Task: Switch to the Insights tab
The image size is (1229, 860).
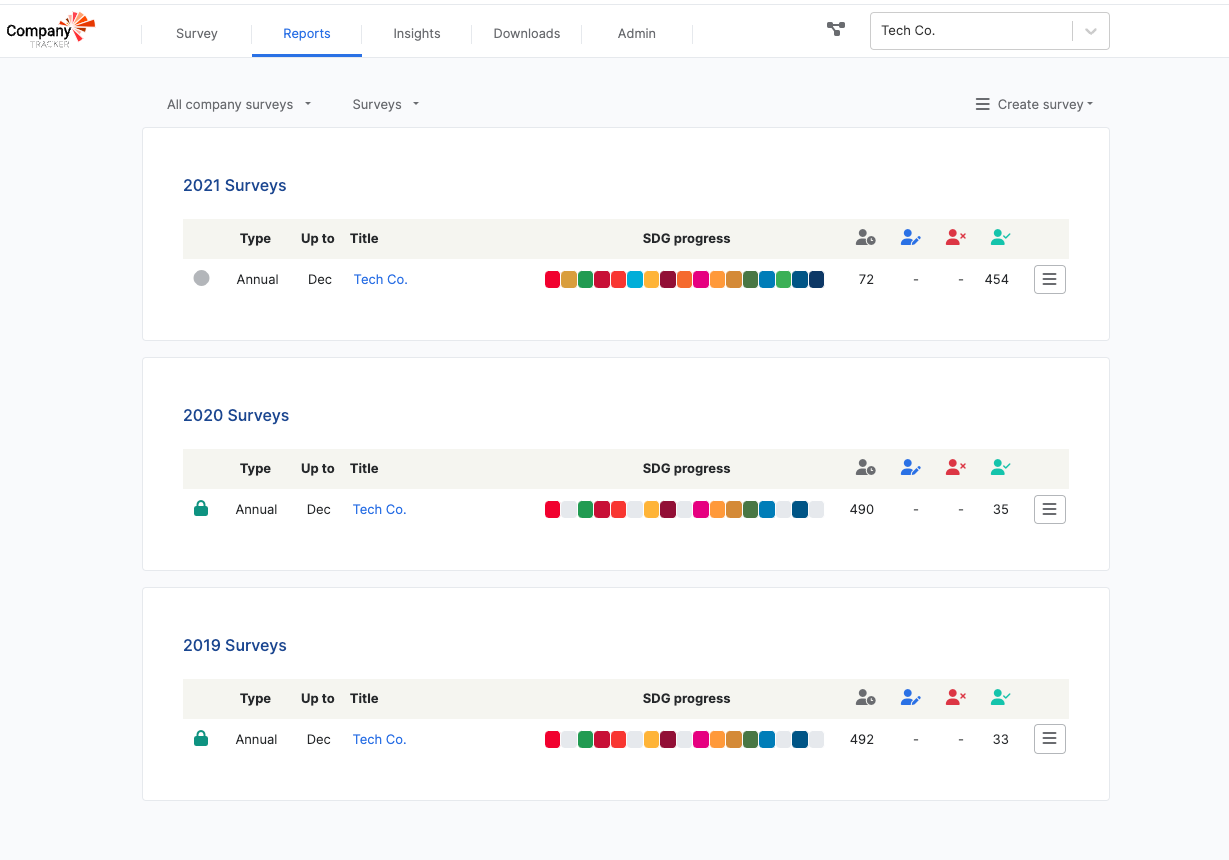Action: point(417,33)
